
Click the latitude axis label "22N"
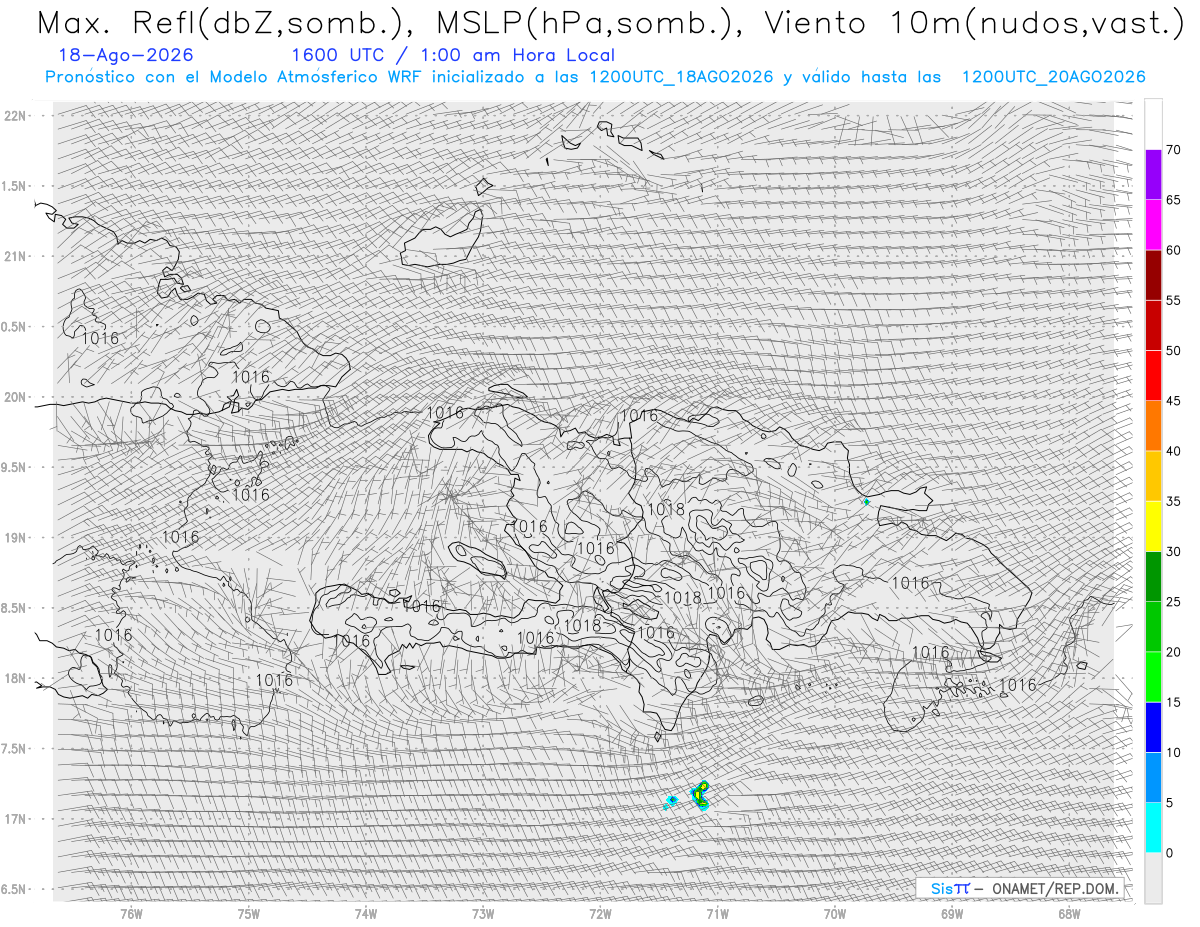17,115
